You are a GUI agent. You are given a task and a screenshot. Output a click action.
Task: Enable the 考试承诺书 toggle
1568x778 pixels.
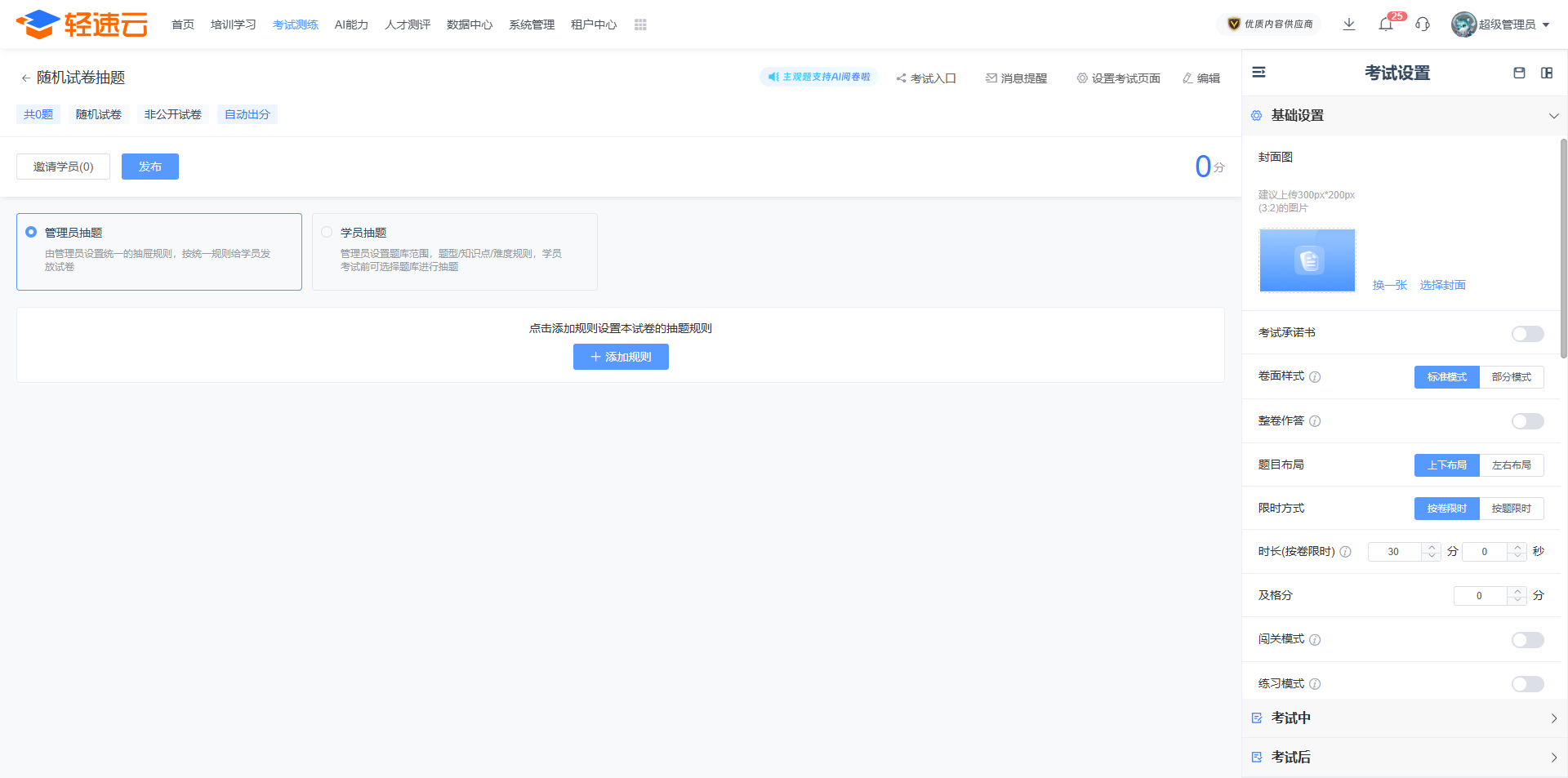click(1527, 333)
